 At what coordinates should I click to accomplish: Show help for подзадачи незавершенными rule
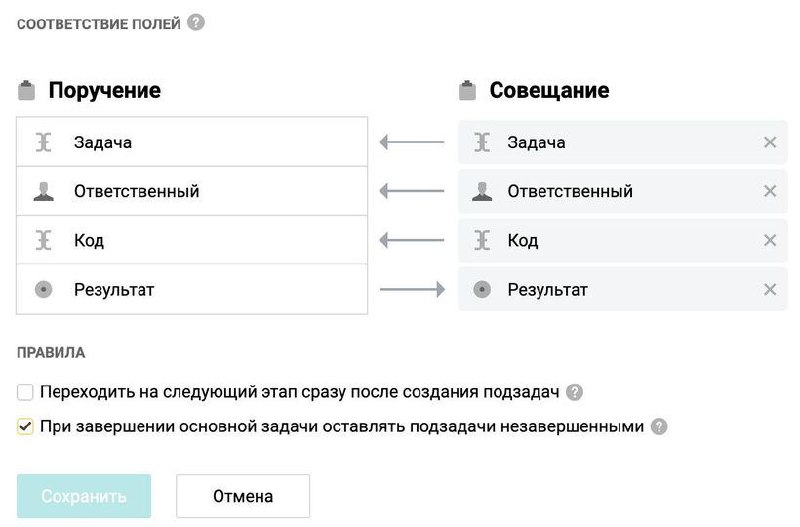(659, 427)
